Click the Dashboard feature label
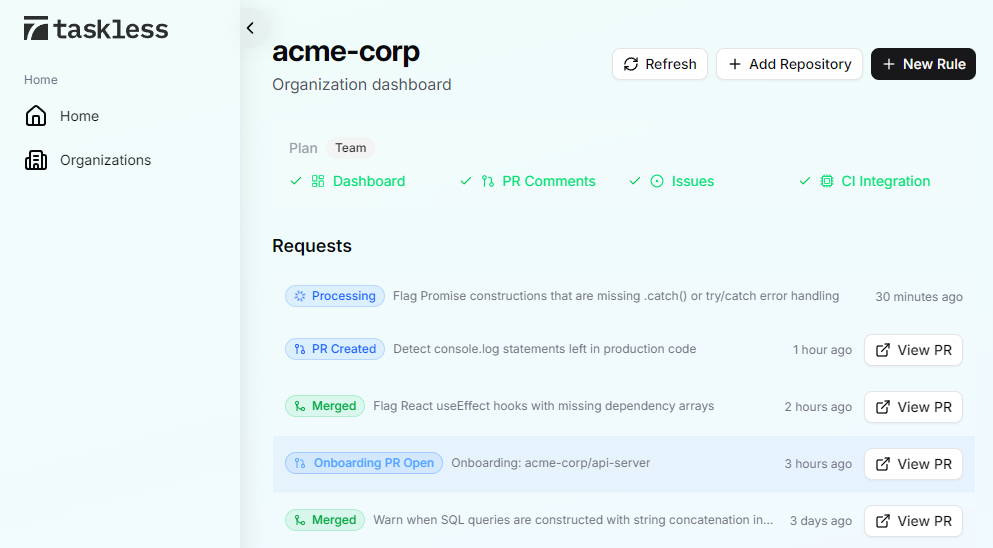 click(369, 181)
